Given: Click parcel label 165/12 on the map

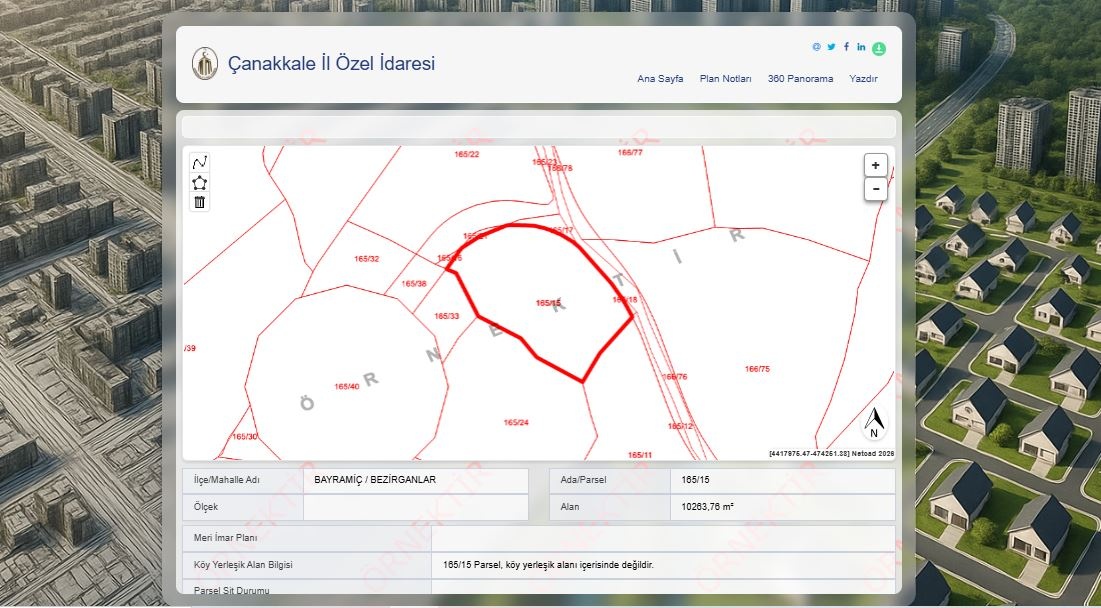Looking at the screenshot, I should [x=680, y=426].
